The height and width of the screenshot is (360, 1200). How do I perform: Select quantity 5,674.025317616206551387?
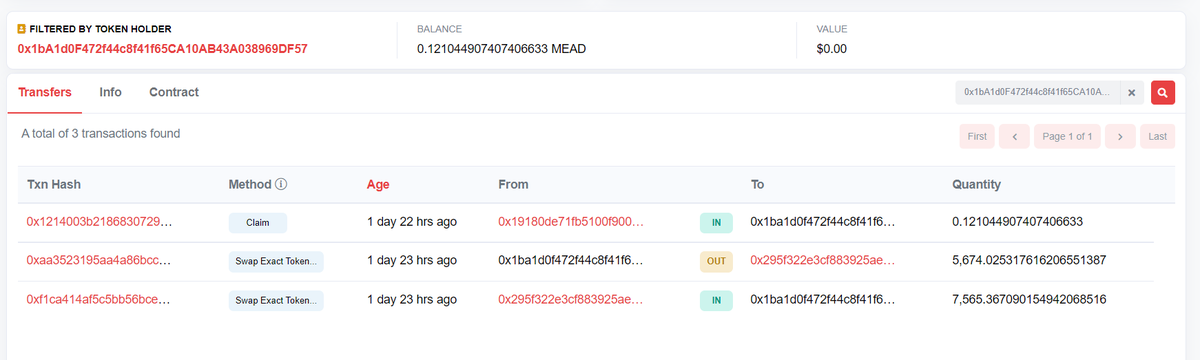point(1029,260)
